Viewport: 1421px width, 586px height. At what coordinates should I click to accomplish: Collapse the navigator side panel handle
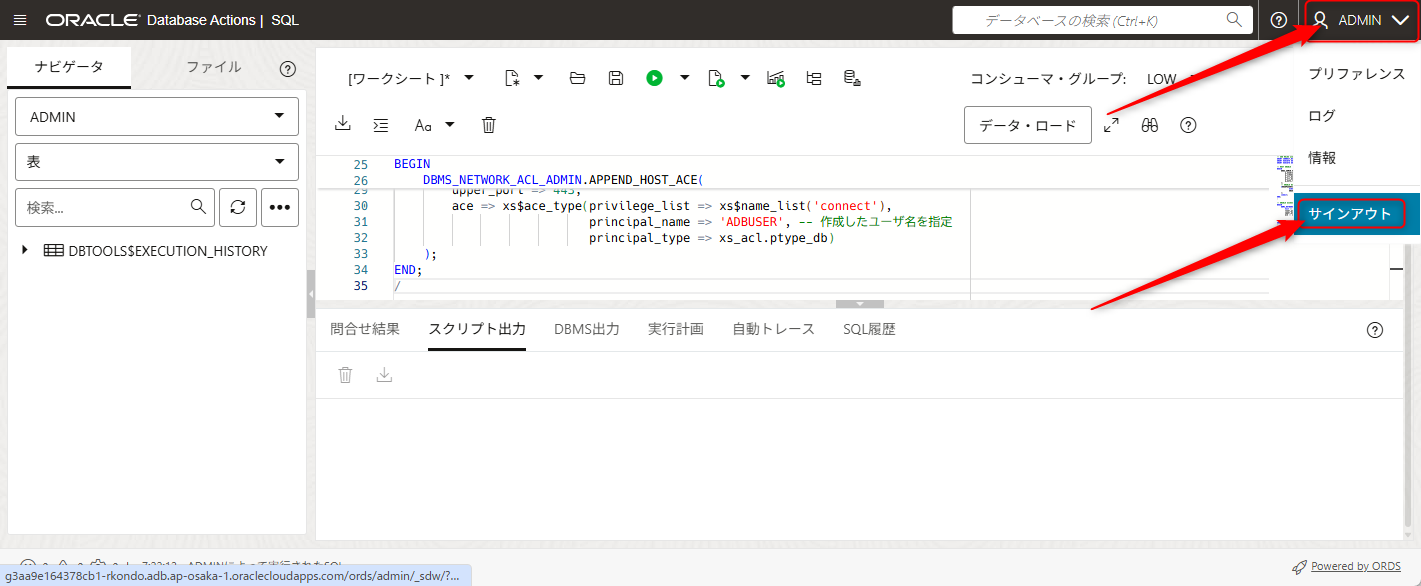311,293
